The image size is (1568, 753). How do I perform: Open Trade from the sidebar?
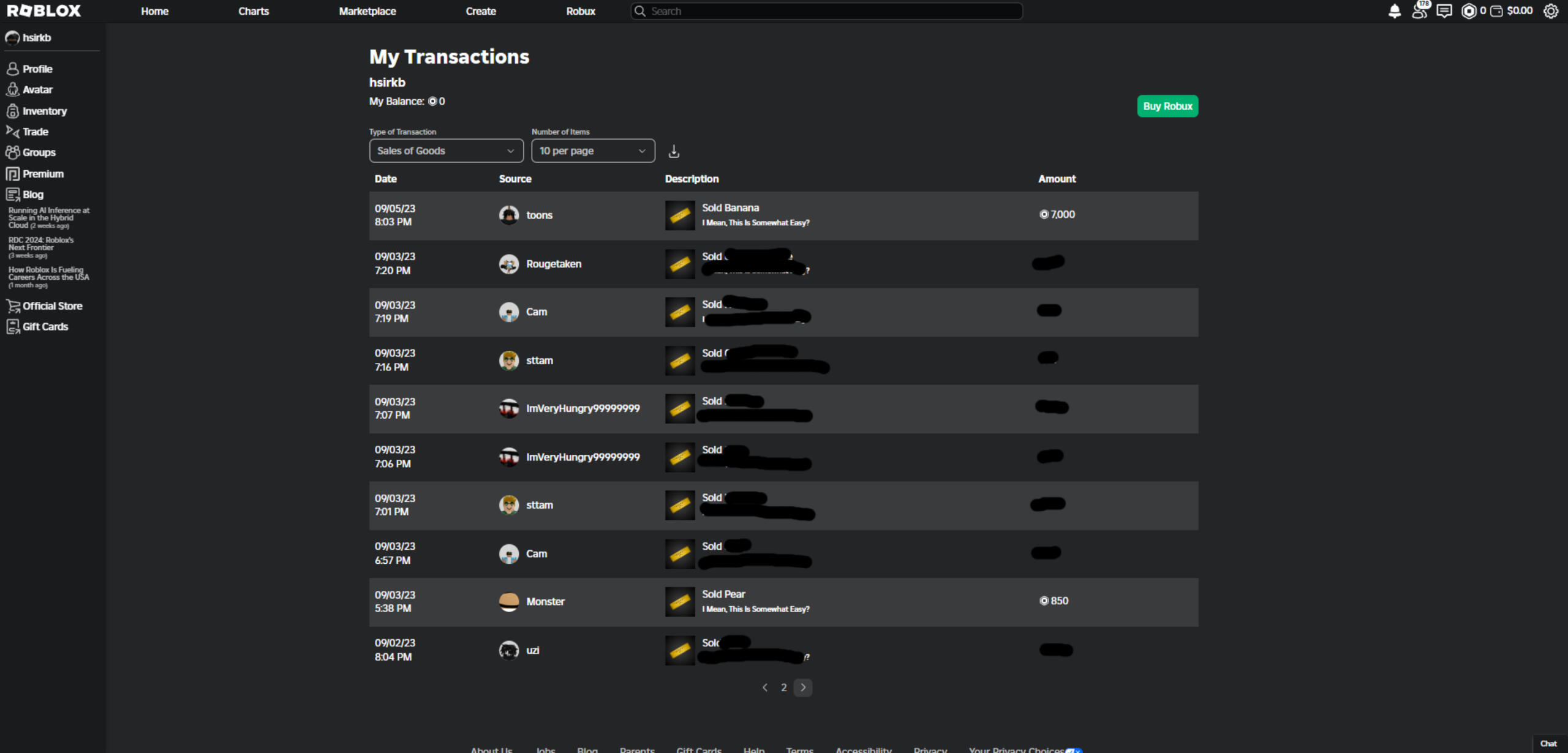coord(27,132)
